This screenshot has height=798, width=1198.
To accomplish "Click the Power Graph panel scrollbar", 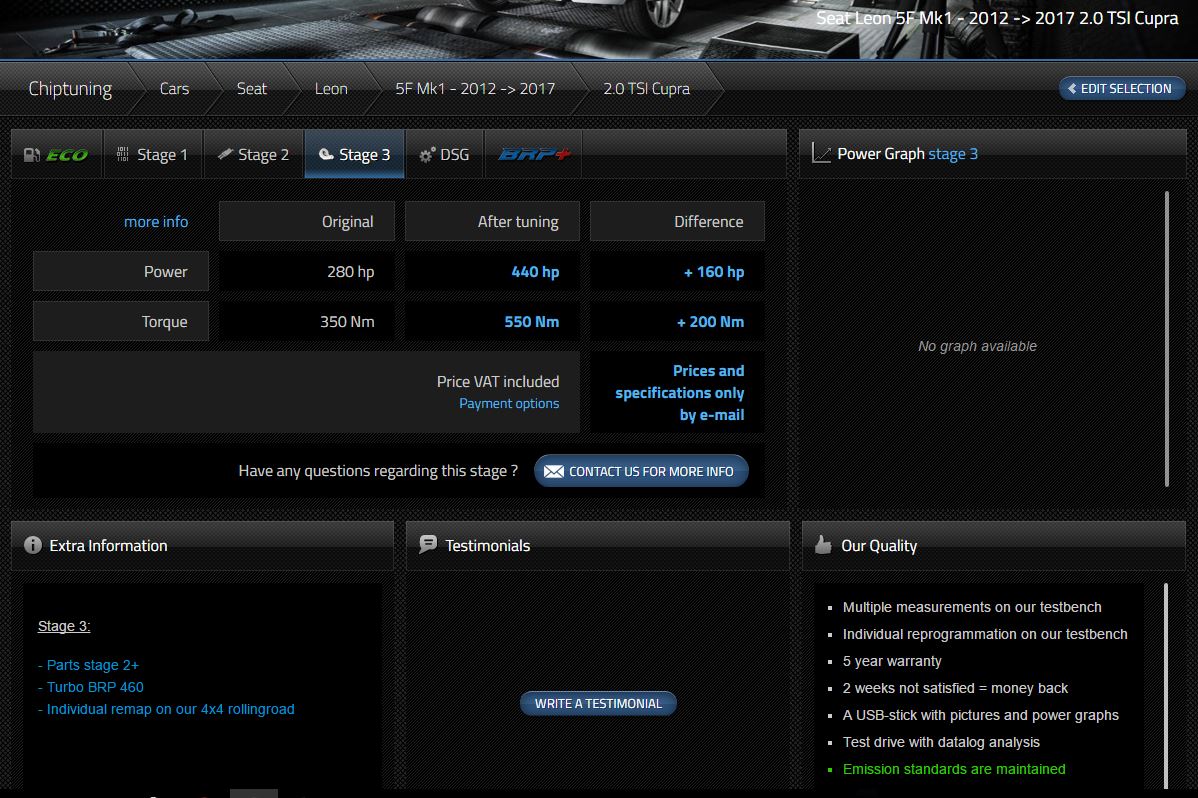I will tap(1167, 339).
